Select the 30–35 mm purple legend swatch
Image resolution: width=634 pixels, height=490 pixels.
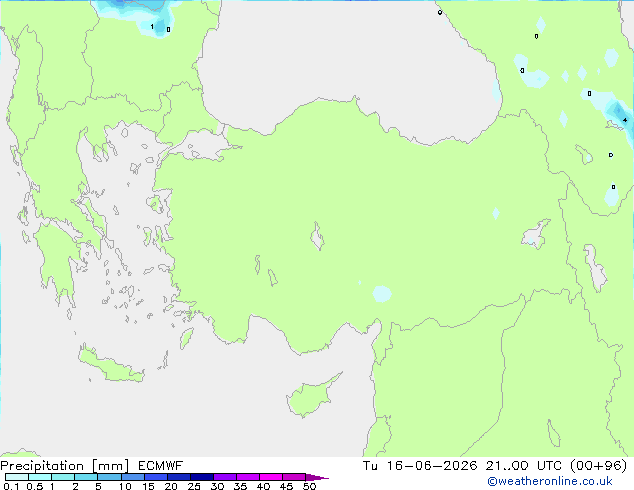pos(224,477)
